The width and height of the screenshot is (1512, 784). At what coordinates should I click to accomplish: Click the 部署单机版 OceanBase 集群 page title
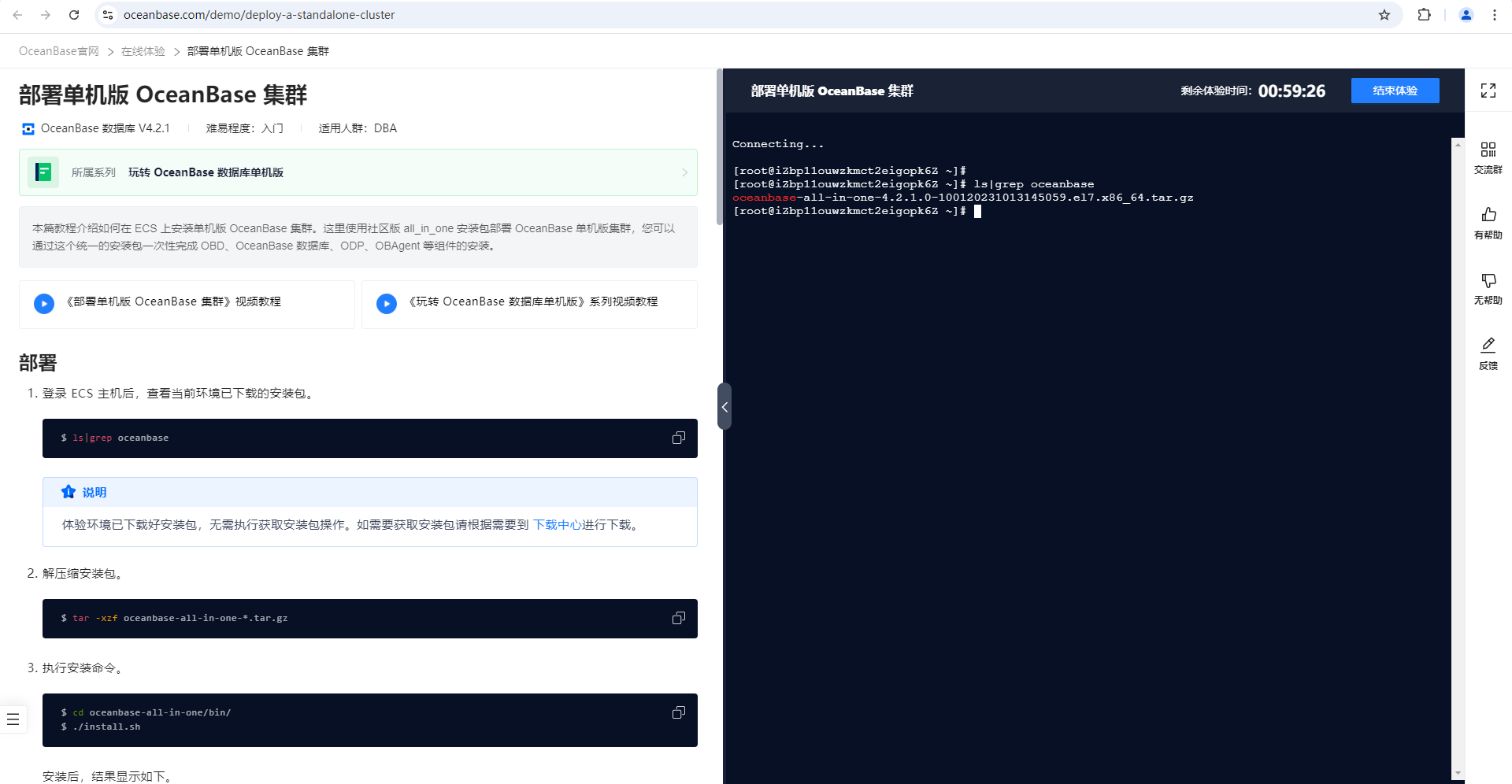click(x=163, y=94)
